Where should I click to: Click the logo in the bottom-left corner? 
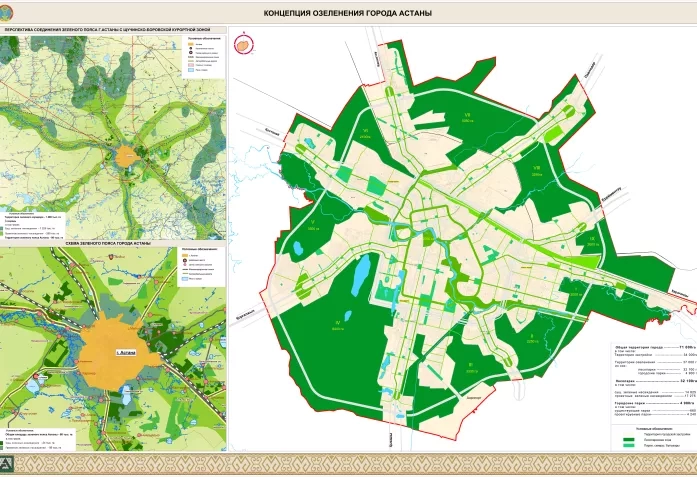coord(9,465)
